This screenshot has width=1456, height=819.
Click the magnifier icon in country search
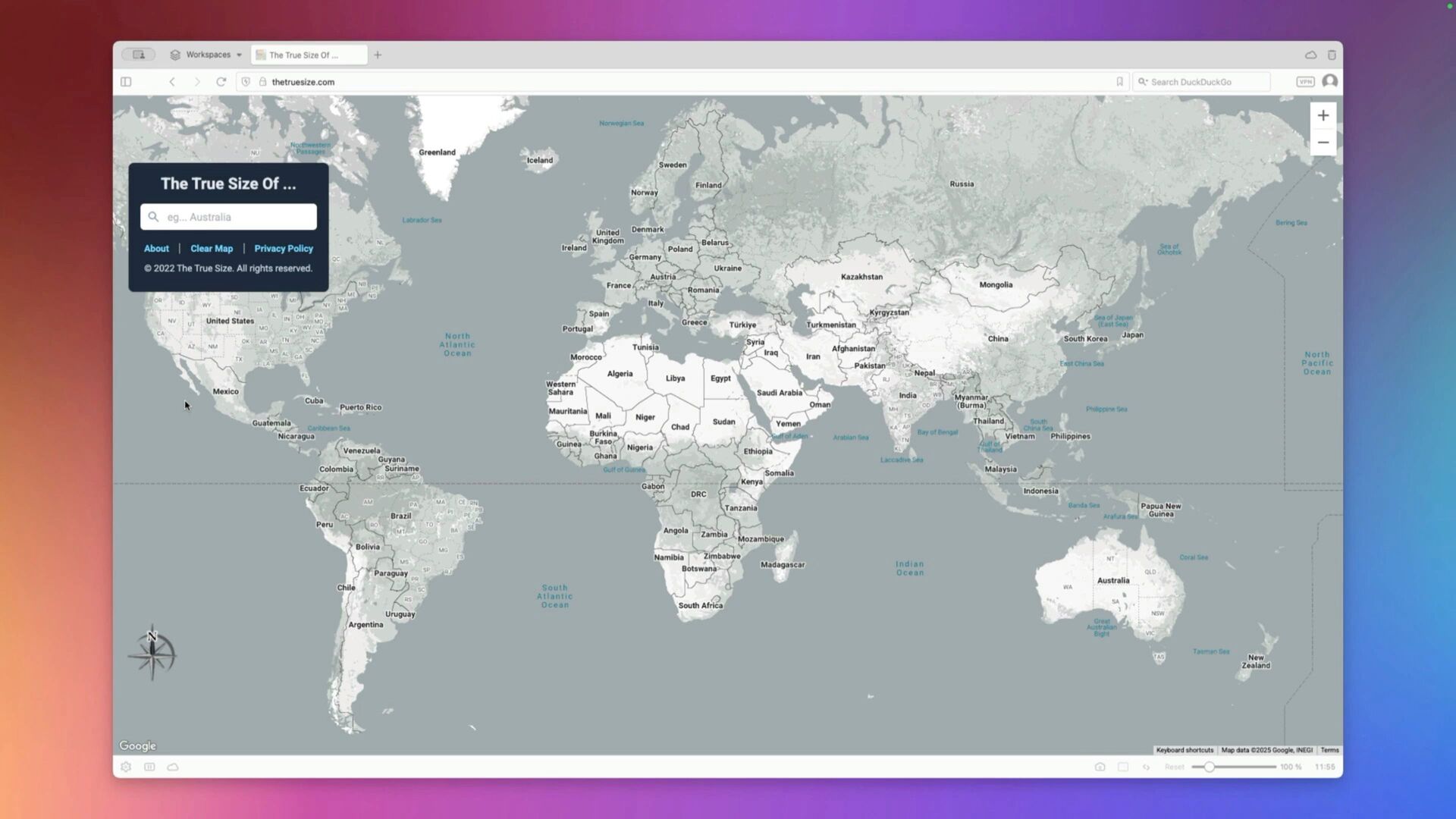pos(153,217)
